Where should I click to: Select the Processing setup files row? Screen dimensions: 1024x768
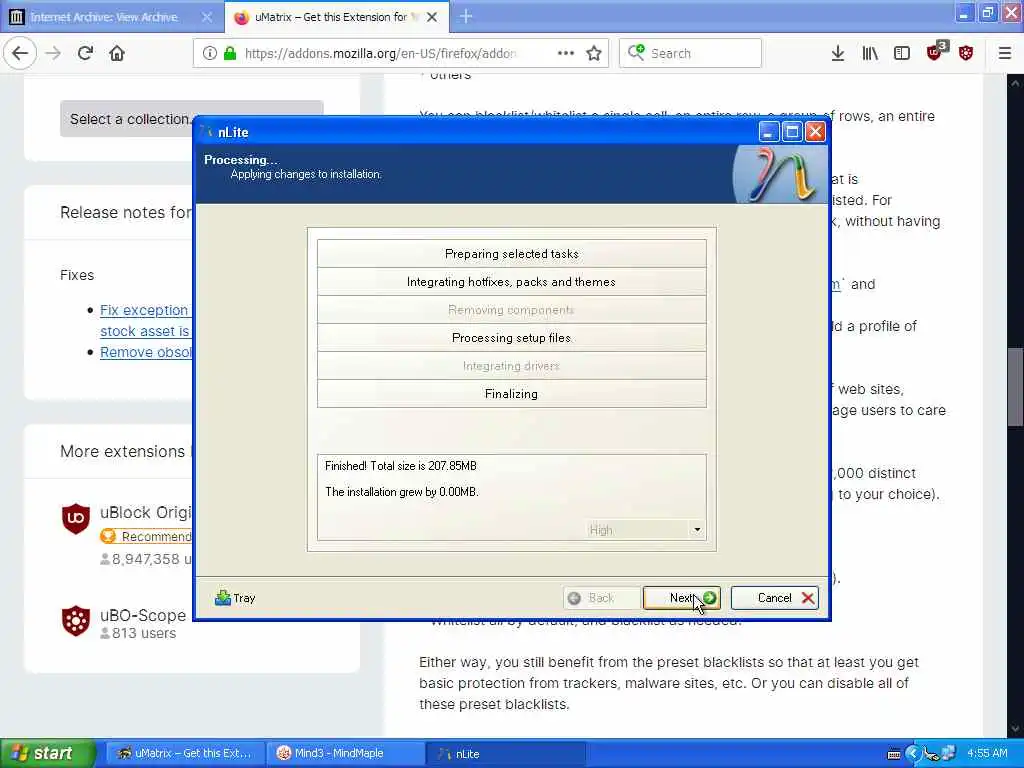(511, 338)
